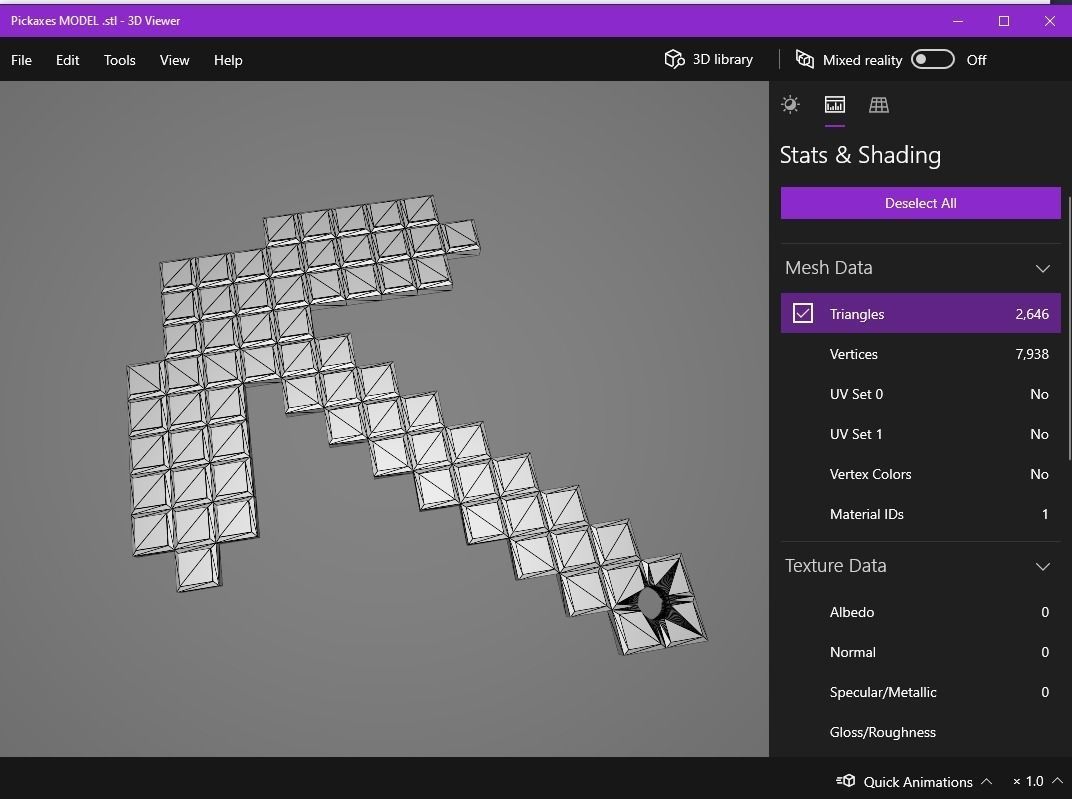This screenshot has height=799, width=1072.
Task: Open the Environment & Lighting tab icon
Action: click(790, 105)
